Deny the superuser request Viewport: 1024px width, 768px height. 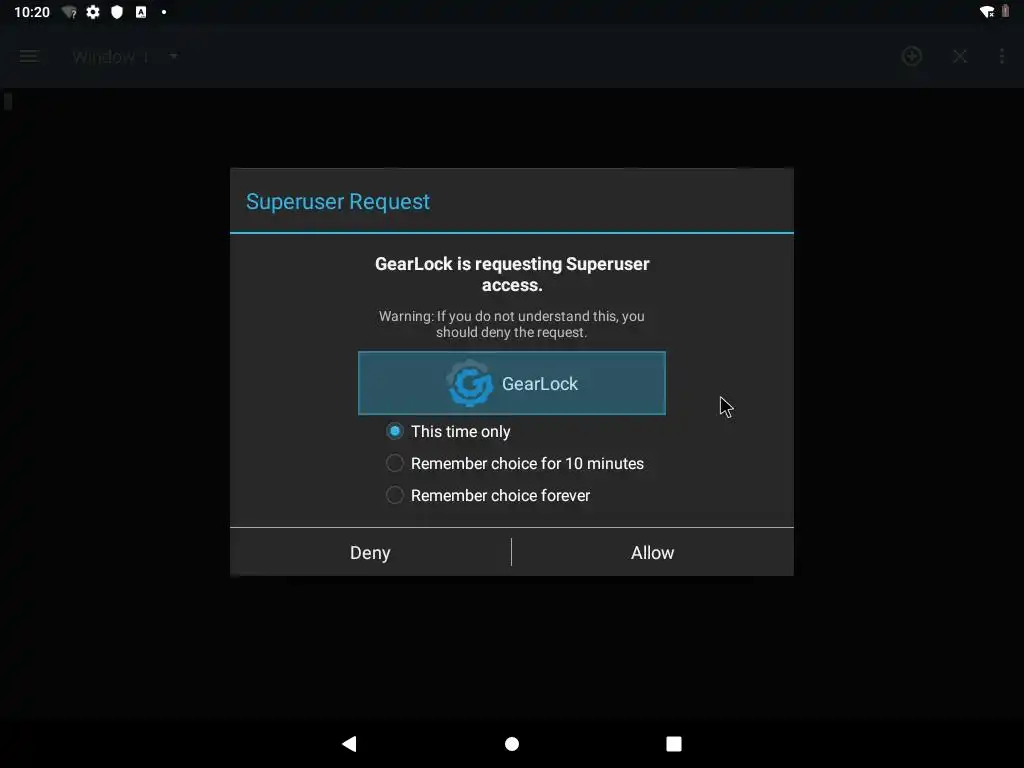tap(370, 552)
